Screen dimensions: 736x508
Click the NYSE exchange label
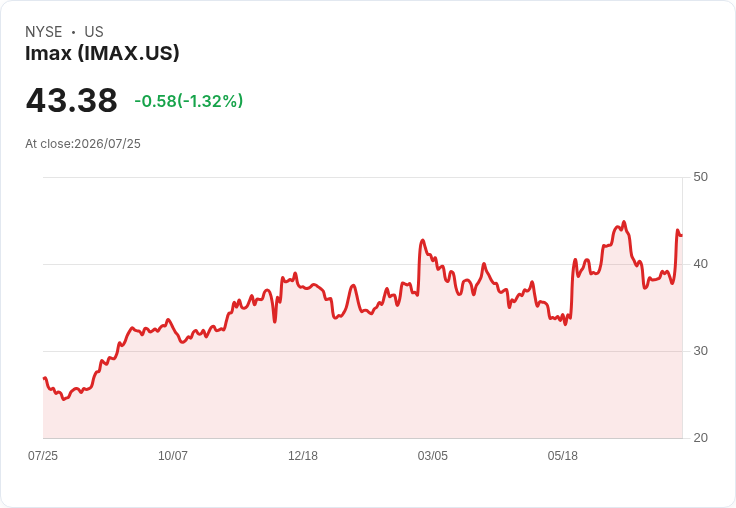[44, 32]
